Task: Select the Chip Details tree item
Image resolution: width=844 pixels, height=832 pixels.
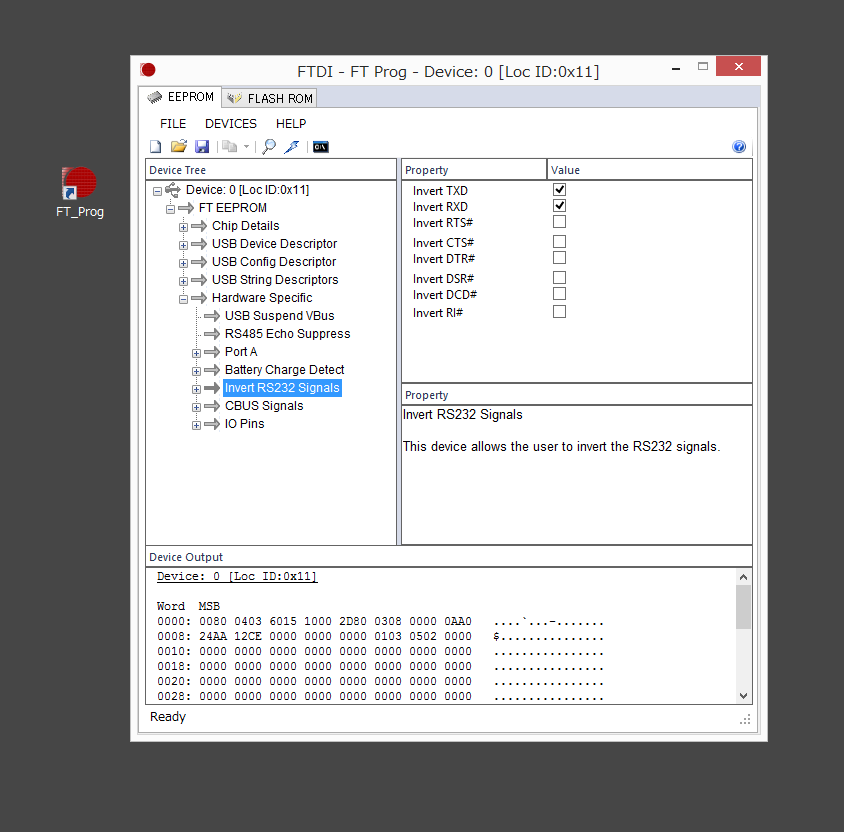Action: [x=245, y=226]
